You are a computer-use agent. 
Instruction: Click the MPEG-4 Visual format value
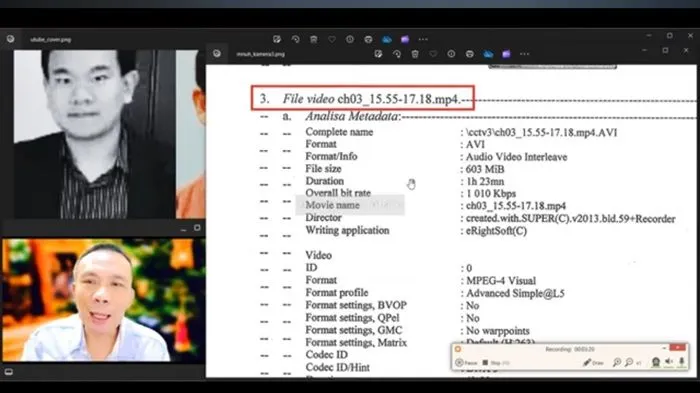point(501,281)
